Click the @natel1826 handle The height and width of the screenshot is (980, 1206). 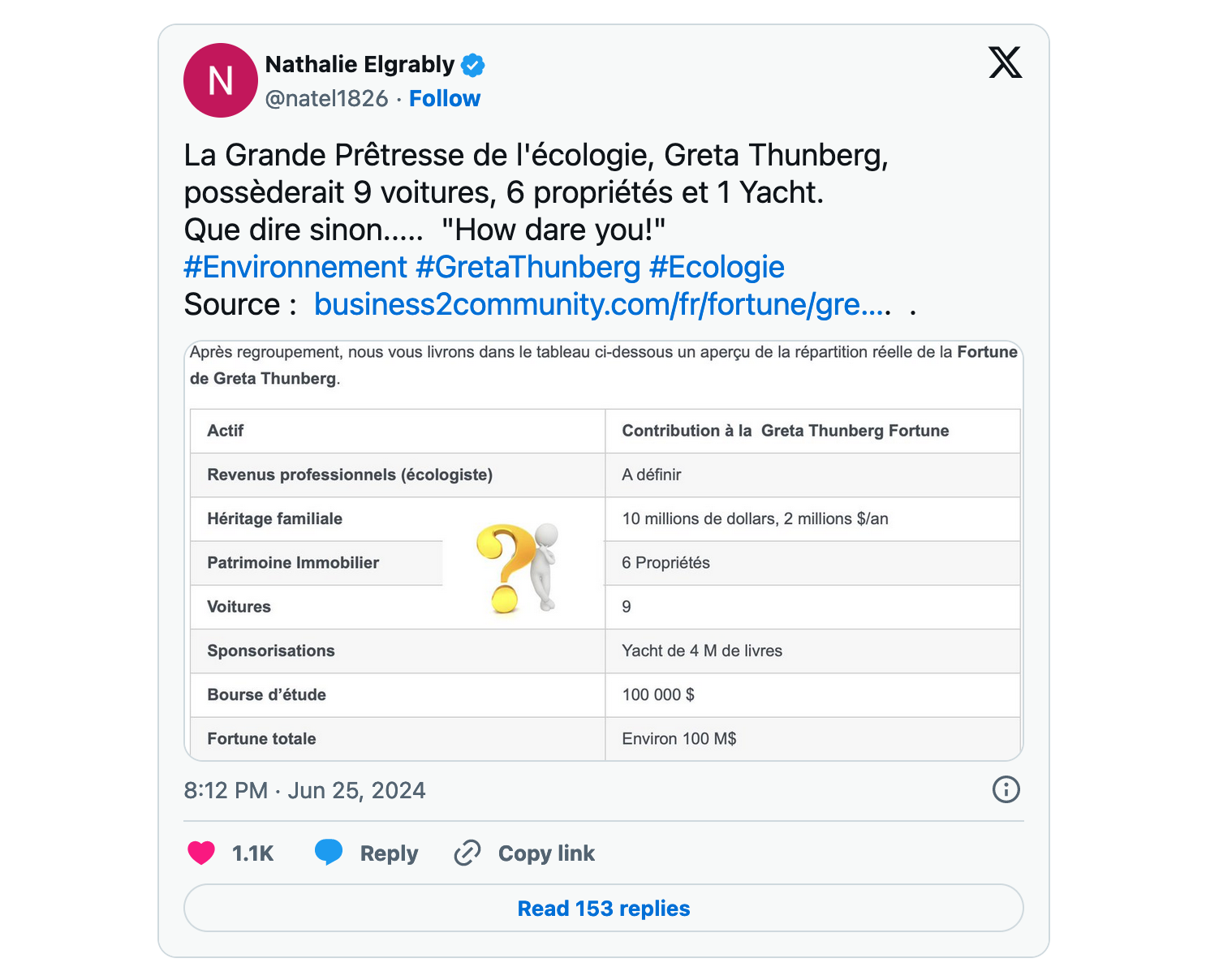point(327,99)
